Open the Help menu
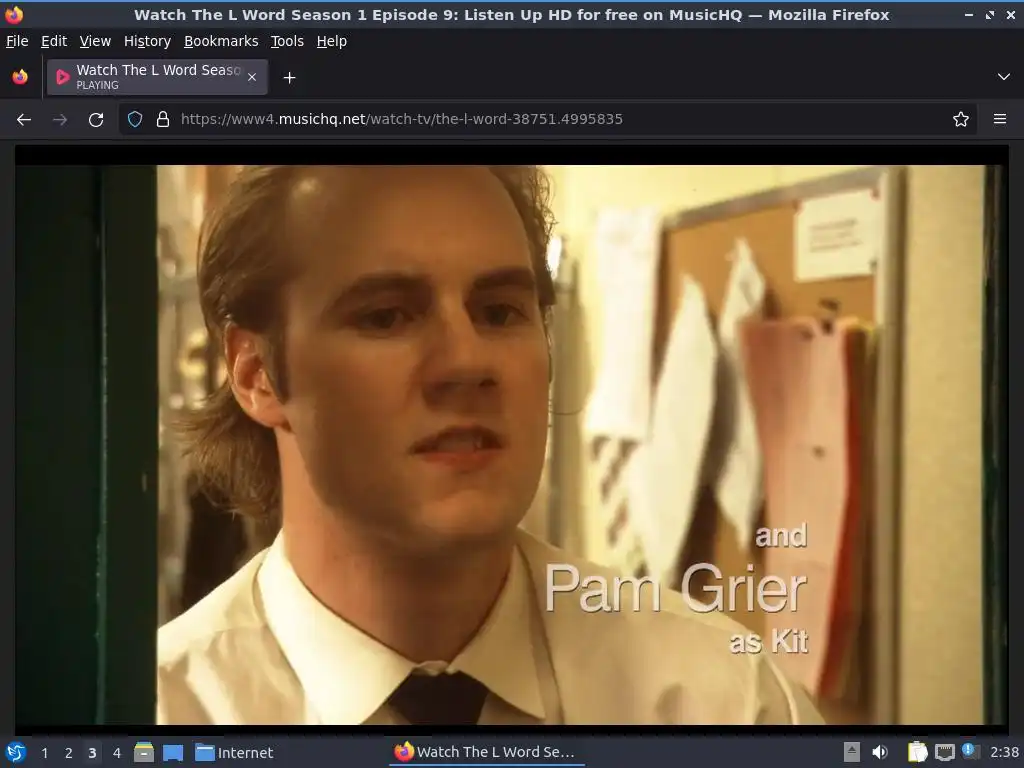1024x768 pixels. (x=332, y=41)
